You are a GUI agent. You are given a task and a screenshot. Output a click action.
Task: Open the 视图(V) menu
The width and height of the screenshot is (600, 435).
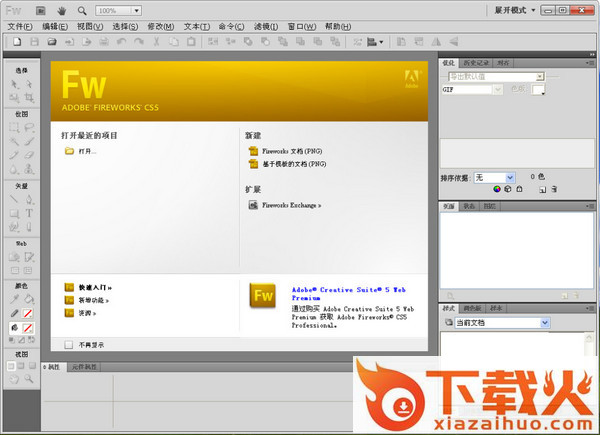(x=90, y=26)
